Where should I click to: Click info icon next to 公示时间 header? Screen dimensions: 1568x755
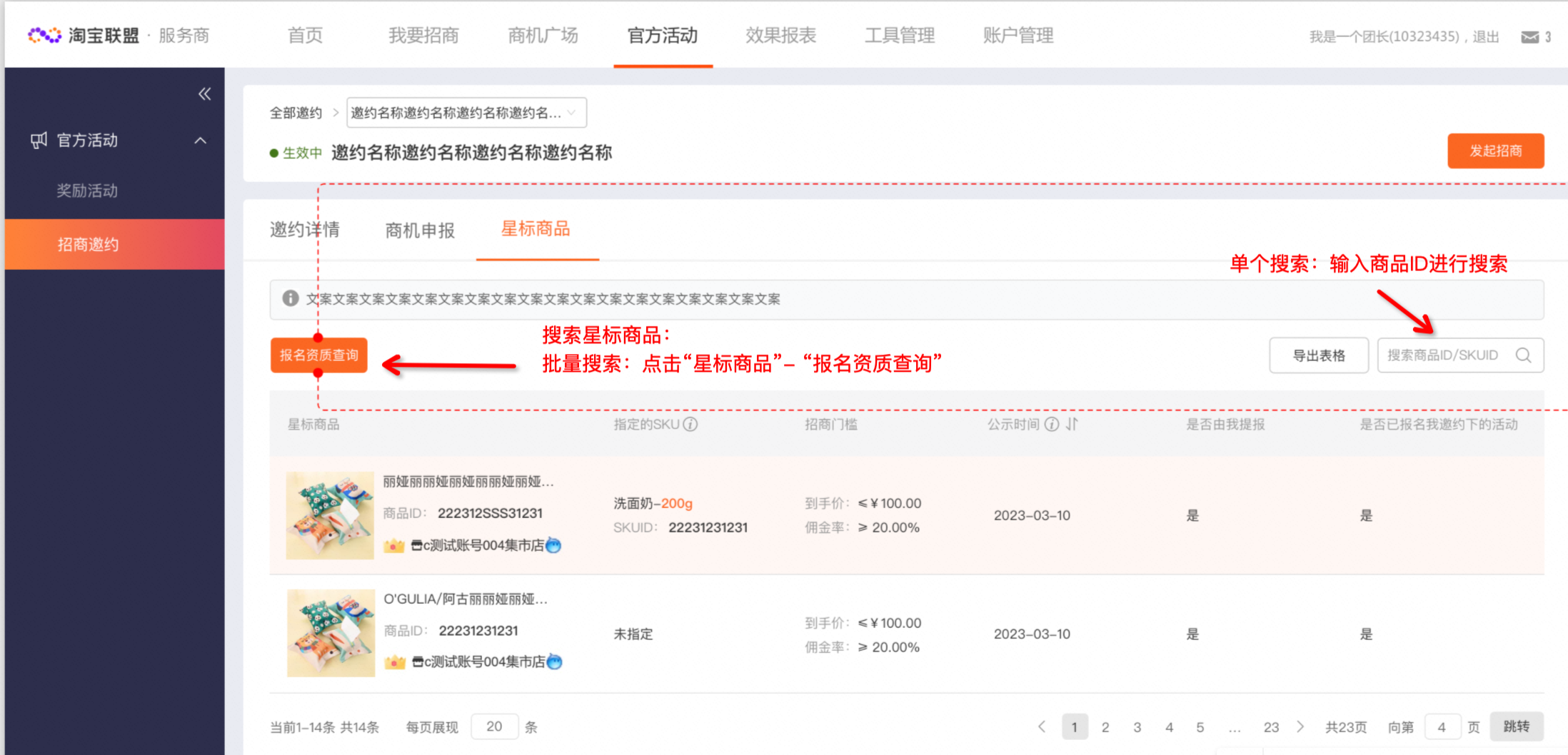1052,425
